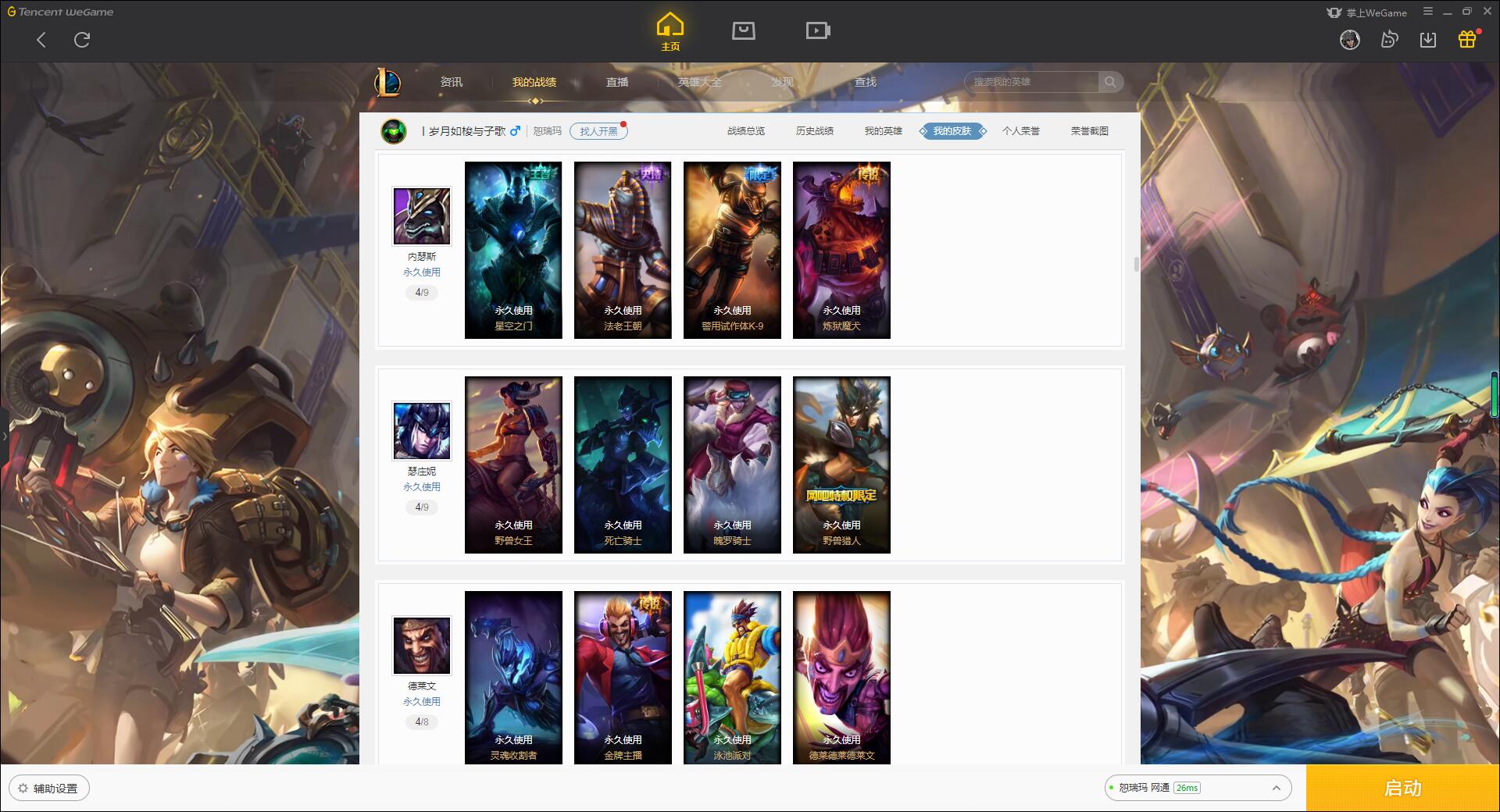Click the 26ms ping indicator
The height and width of the screenshot is (812, 1500).
(x=1187, y=788)
